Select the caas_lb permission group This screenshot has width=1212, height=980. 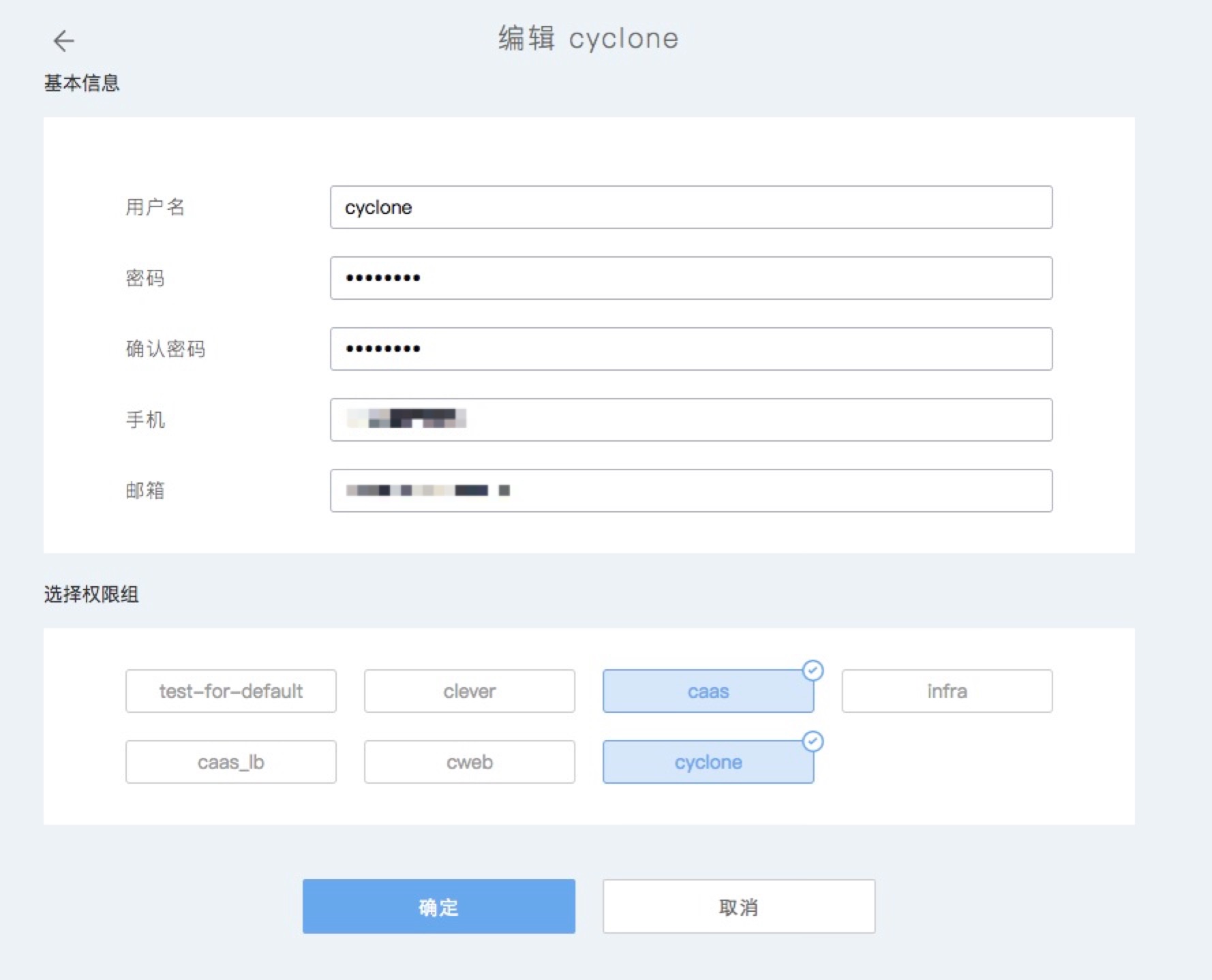coord(230,762)
